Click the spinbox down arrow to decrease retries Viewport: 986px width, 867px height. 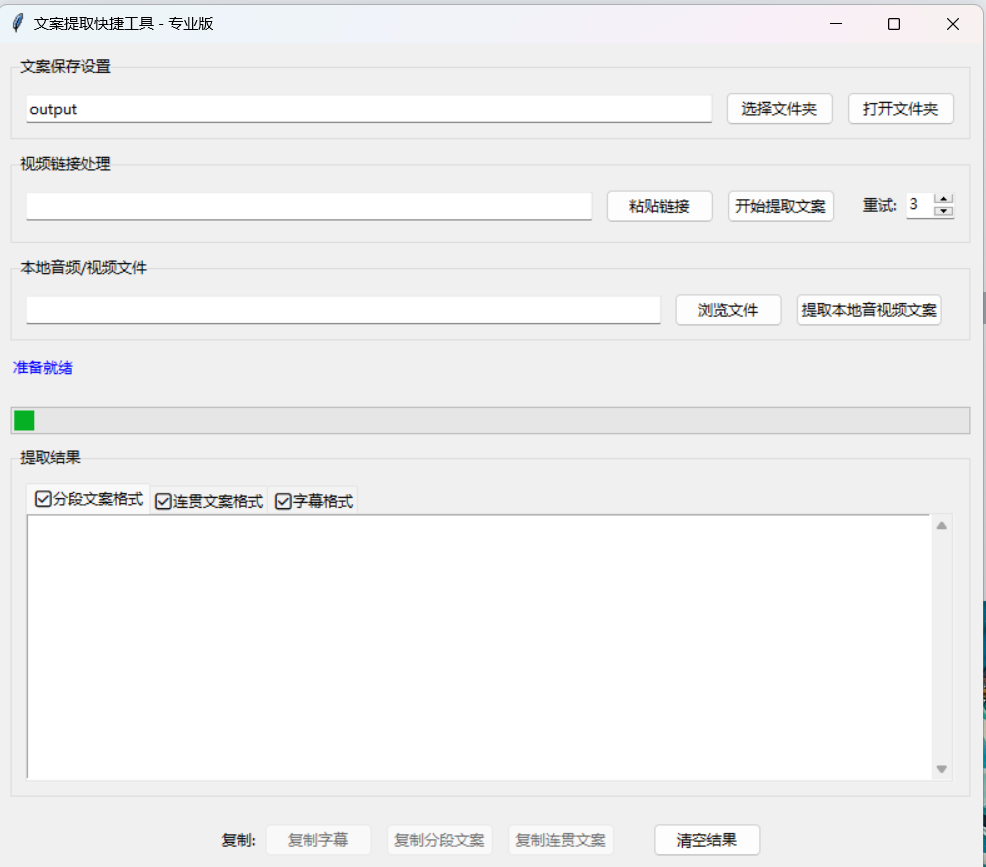point(945,211)
